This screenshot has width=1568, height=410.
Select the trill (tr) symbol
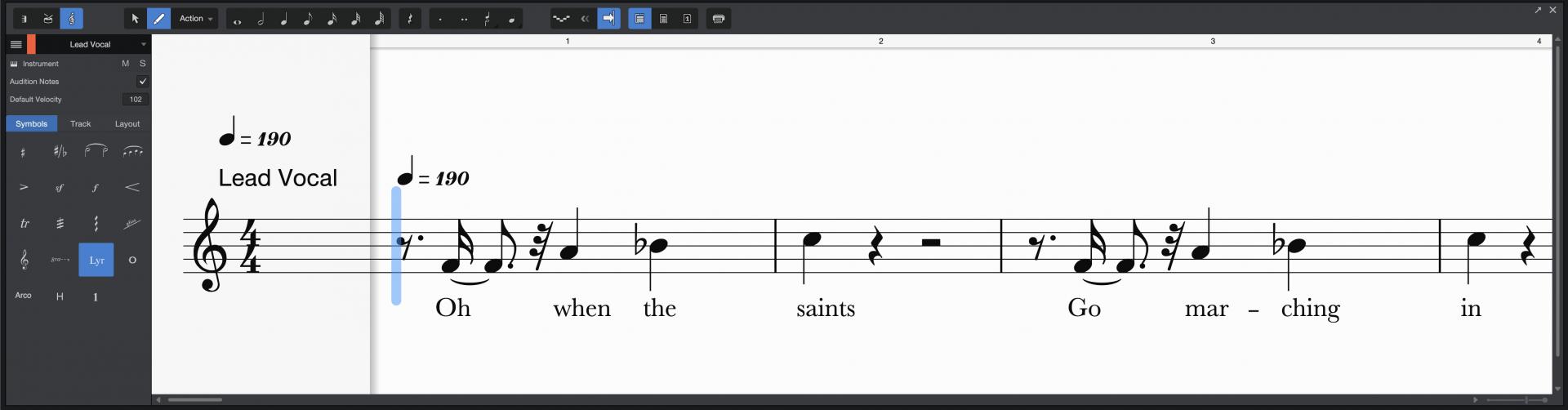pyautogui.click(x=24, y=224)
